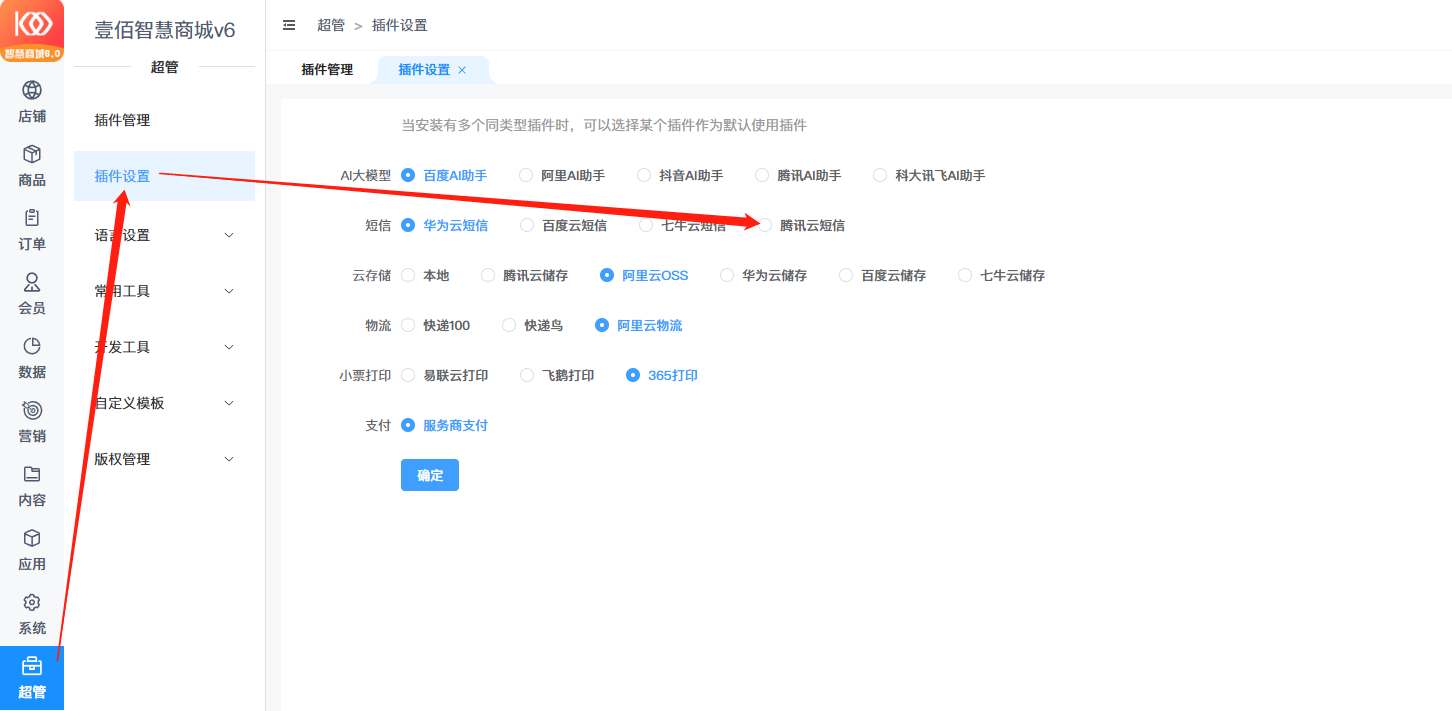
Task: Close the 插件设置 tab
Action: click(x=462, y=70)
